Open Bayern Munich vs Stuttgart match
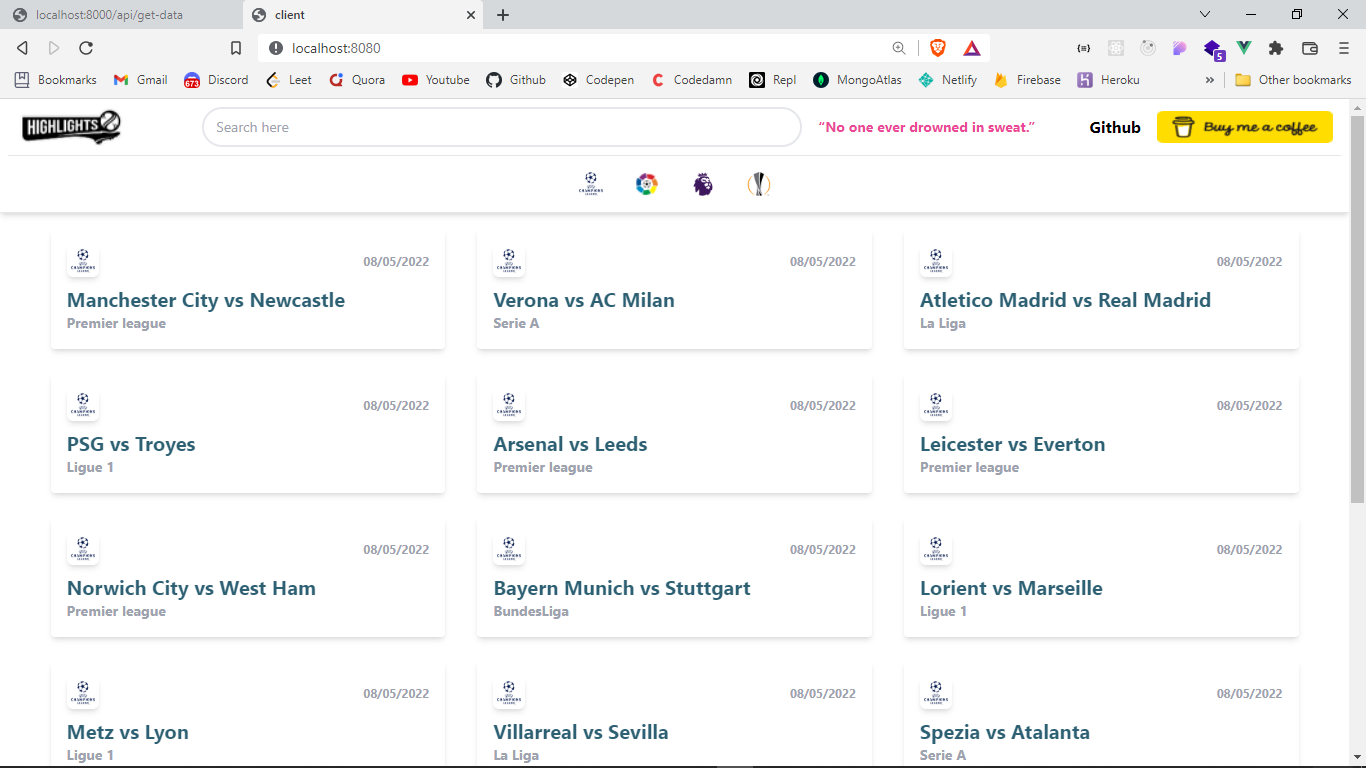Image resolution: width=1366 pixels, height=768 pixels. [x=674, y=578]
